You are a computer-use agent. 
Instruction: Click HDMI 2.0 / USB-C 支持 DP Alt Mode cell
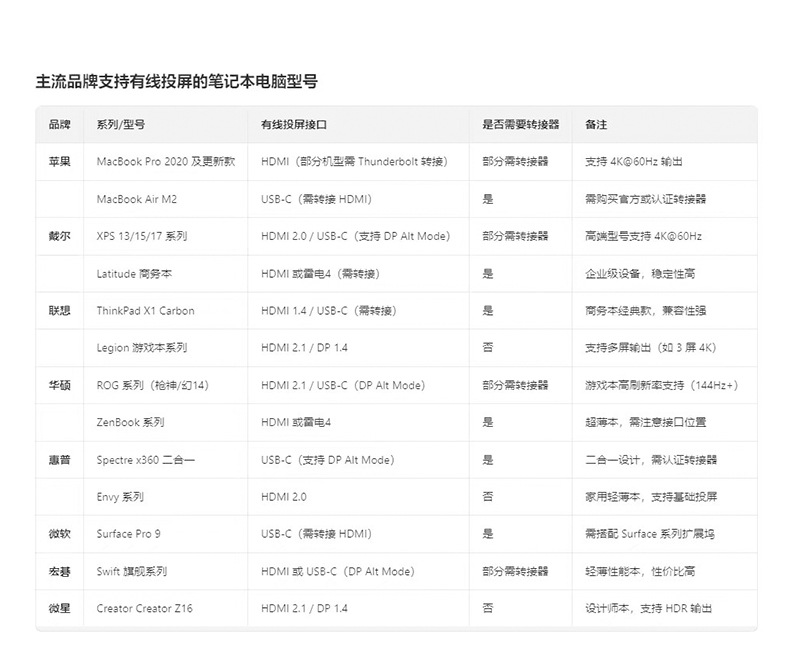356,236
